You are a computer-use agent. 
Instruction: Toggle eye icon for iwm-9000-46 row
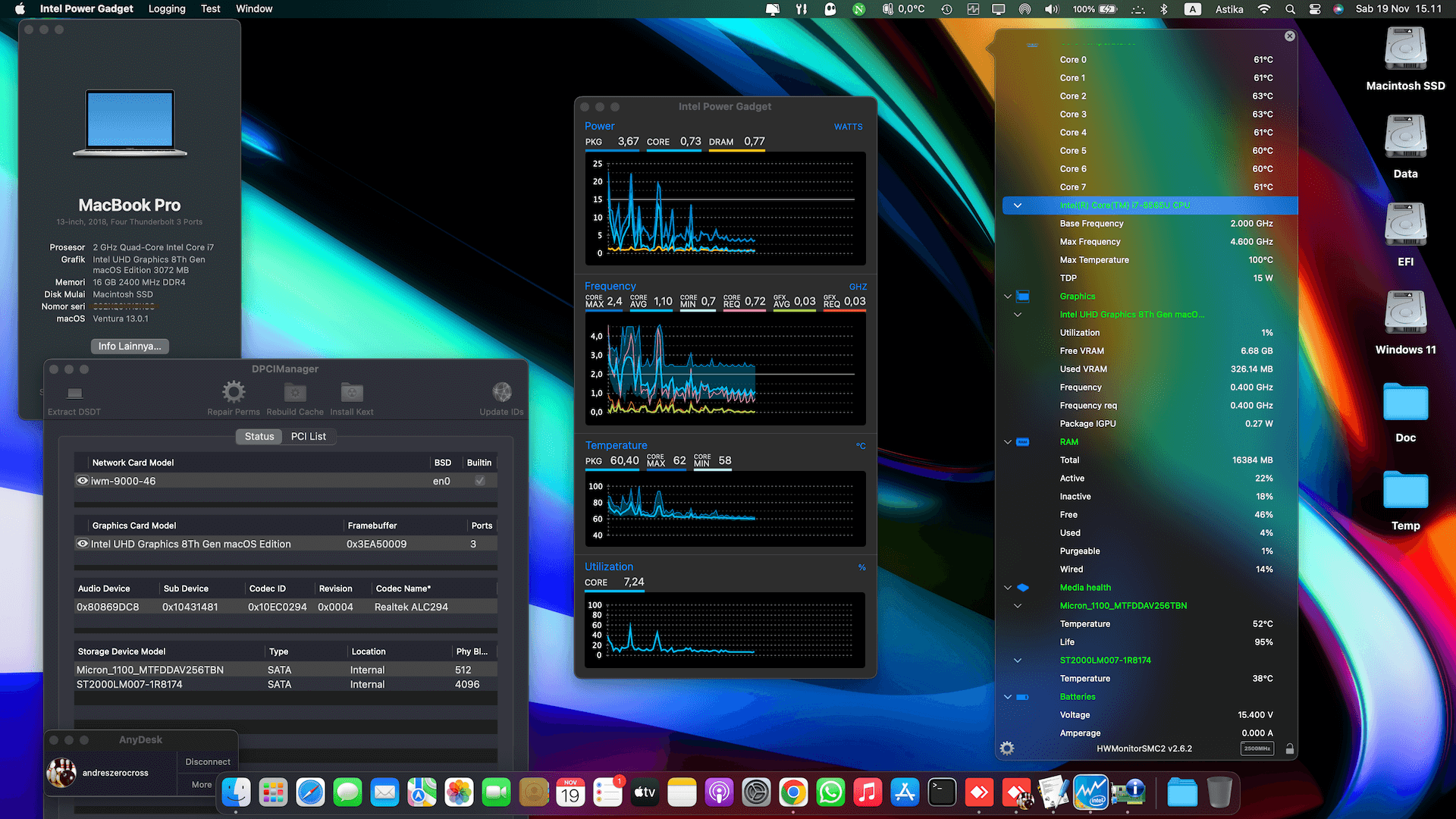pyautogui.click(x=83, y=481)
